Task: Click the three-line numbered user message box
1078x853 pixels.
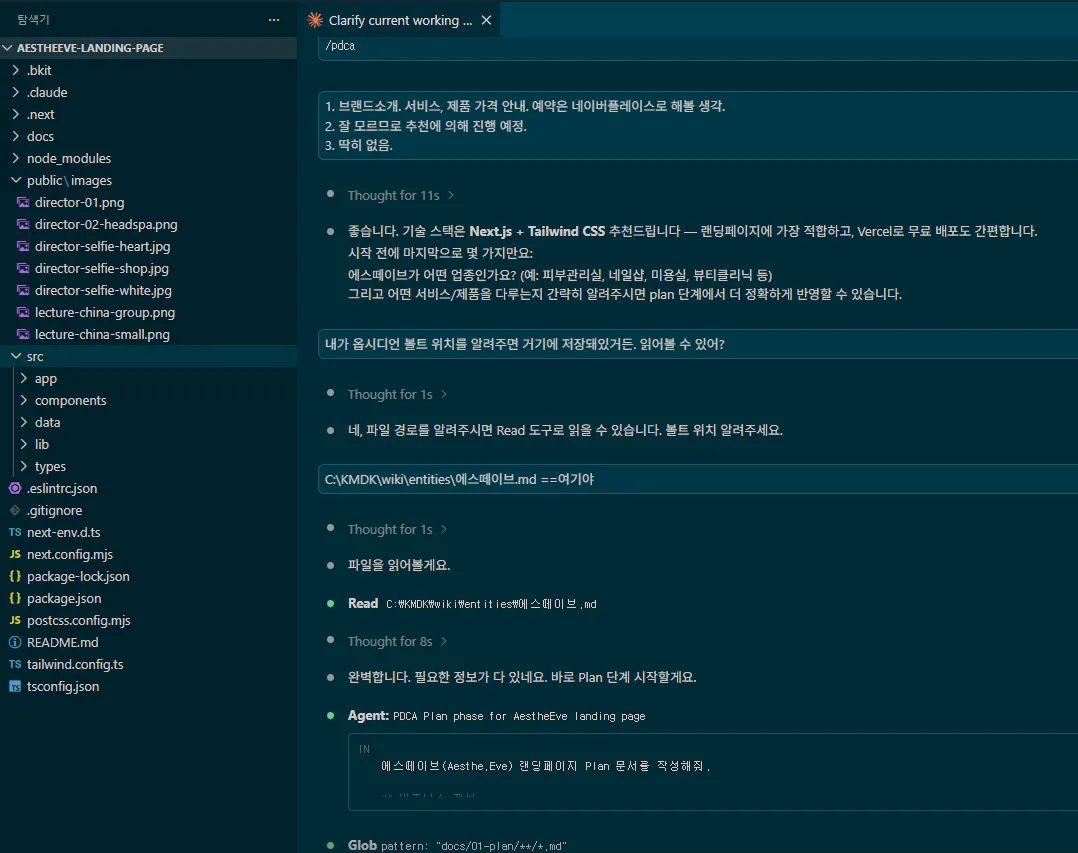Action: 698,125
